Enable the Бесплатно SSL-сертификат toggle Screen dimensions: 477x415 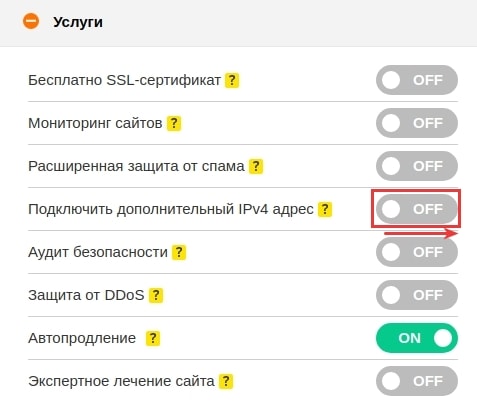(417, 80)
